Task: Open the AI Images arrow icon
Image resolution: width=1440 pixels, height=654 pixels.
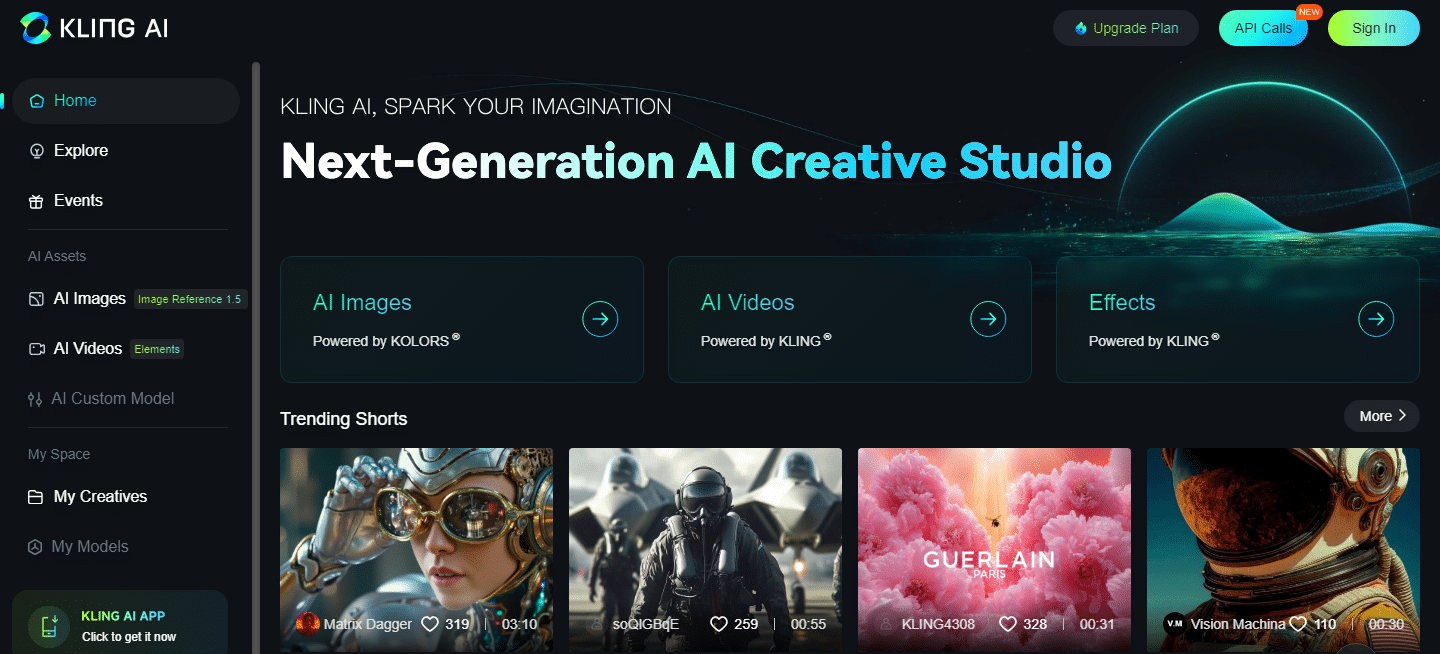Action: pos(600,319)
